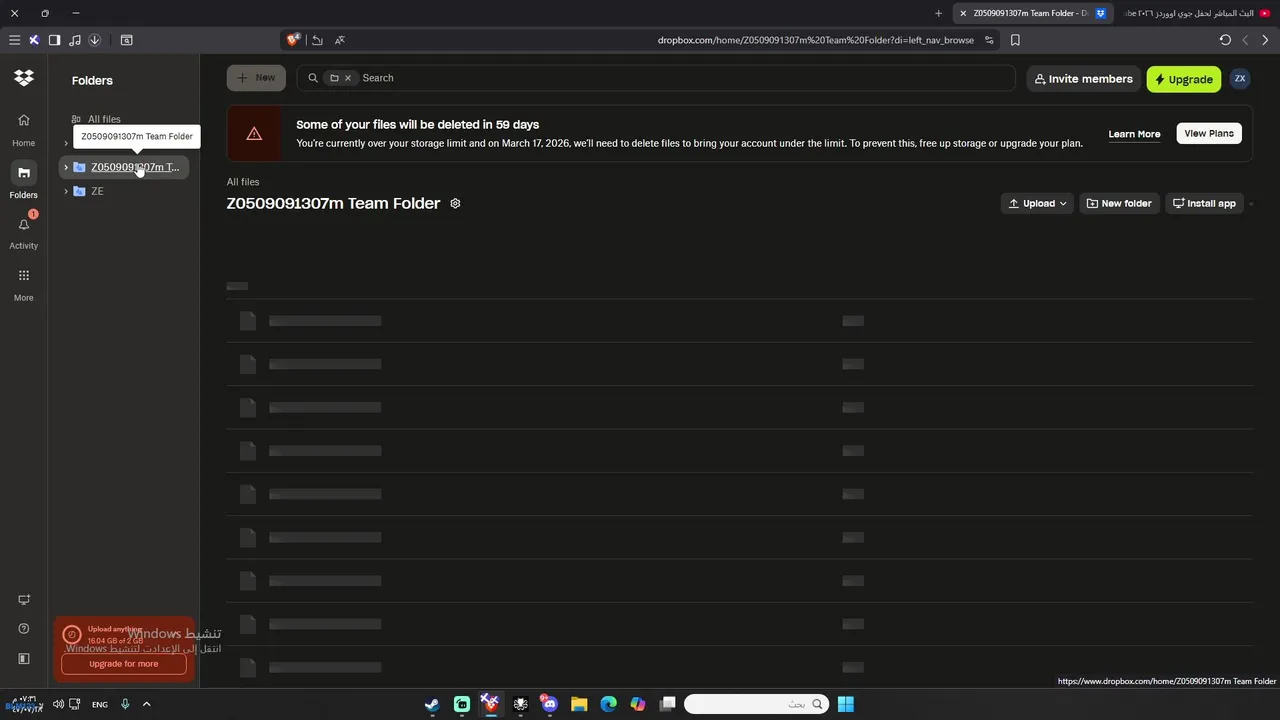The height and width of the screenshot is (720, 1280).
Task: Click the Windows Start button
Action: click(x=846, y=704)
